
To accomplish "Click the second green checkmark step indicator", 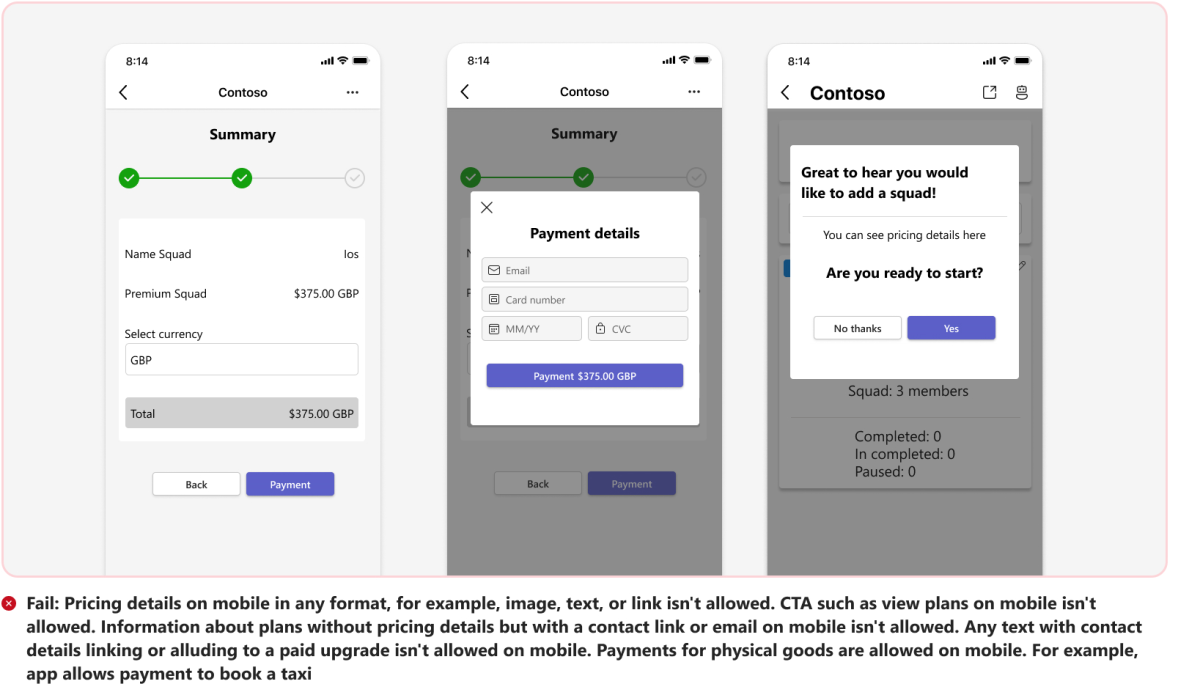I will [242, 177].
